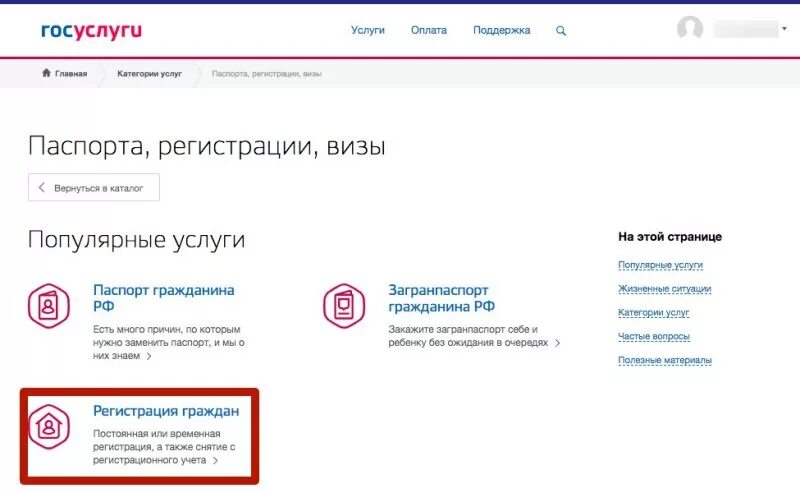Click the 'Есть много причин' description text
Viewport: 800px width, 493px height.
[169, 342]
